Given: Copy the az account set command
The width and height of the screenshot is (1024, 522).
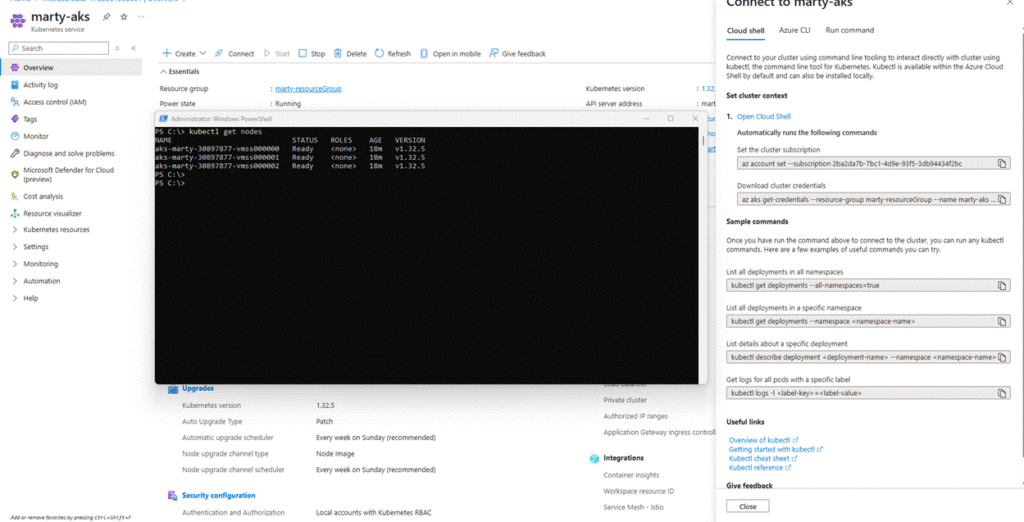Looking at the screenshot, I should [x=1002, y=163].
